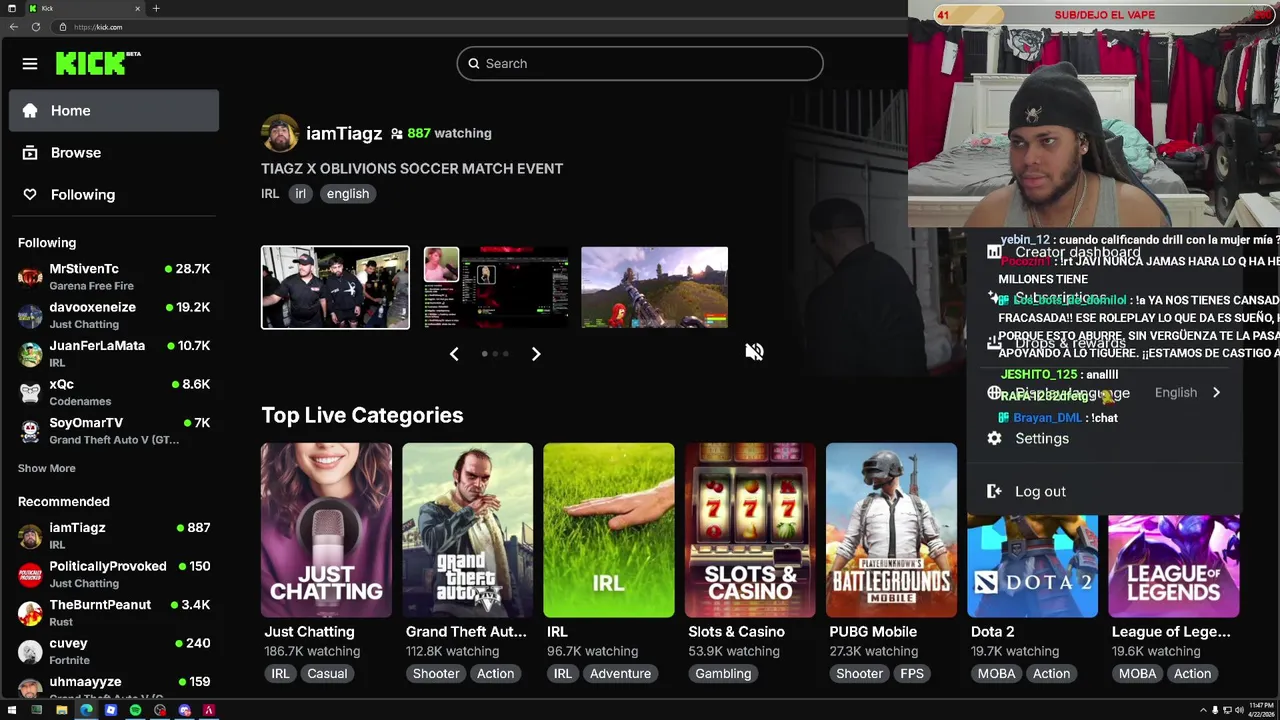This screenshot has width=1280, height=720.
Task: Click the Shooter tag under Grand Theft Auto
Action: coord(436,674)
